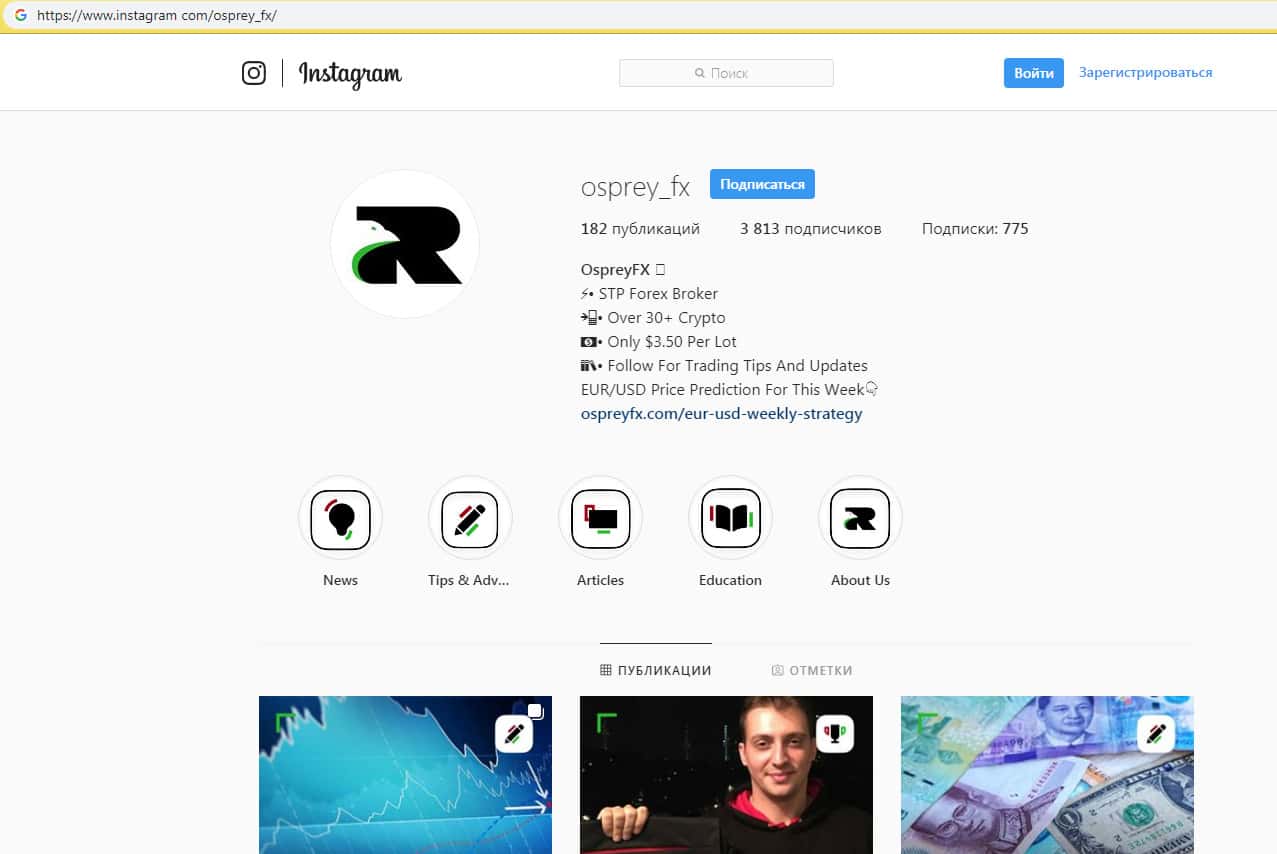The image size is (1277, 854).
Task: Click the Подписаться follow button
Action: 763,184
